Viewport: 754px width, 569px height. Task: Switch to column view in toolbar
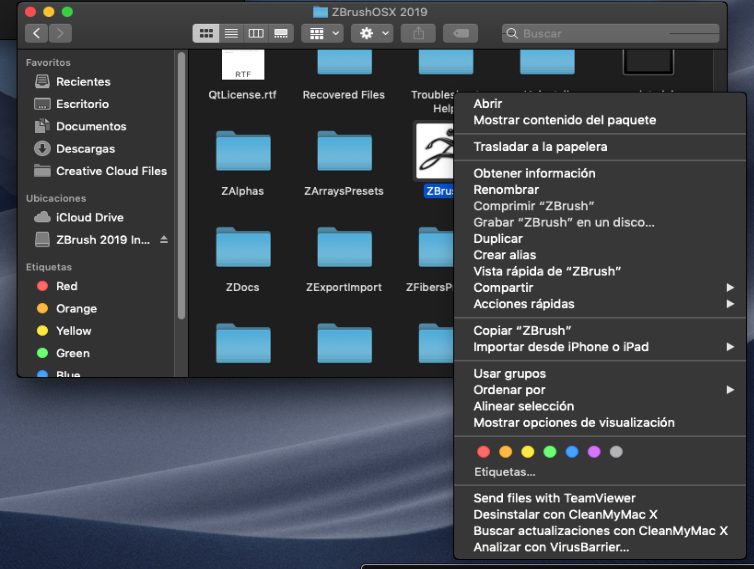point(256,33)
